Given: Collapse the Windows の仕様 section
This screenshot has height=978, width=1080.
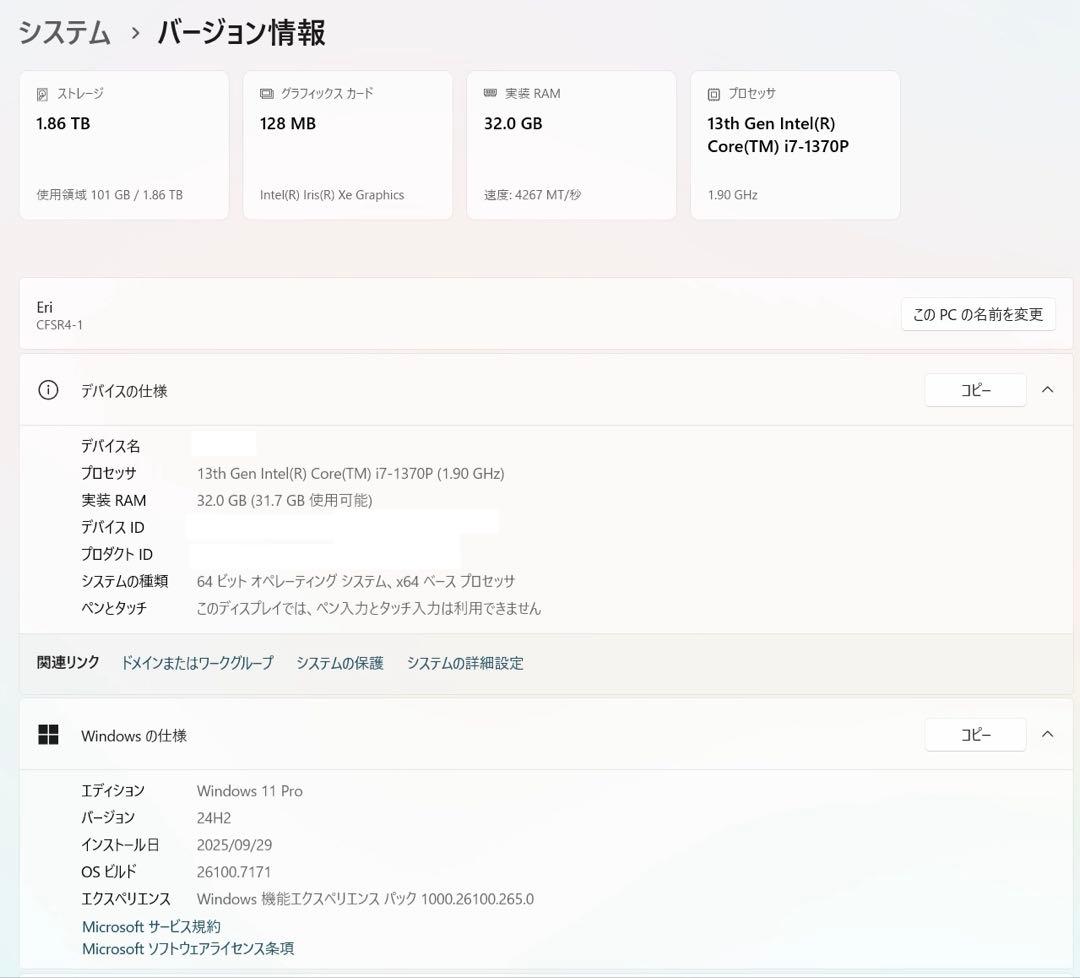Looking at the screenshot, I should pyautogui.click(x=1048, y=734).
